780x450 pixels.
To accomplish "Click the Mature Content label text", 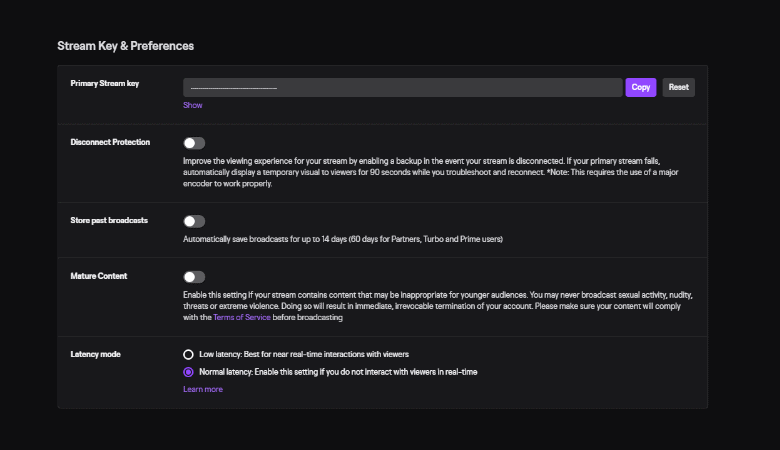I will coord(98,276).
